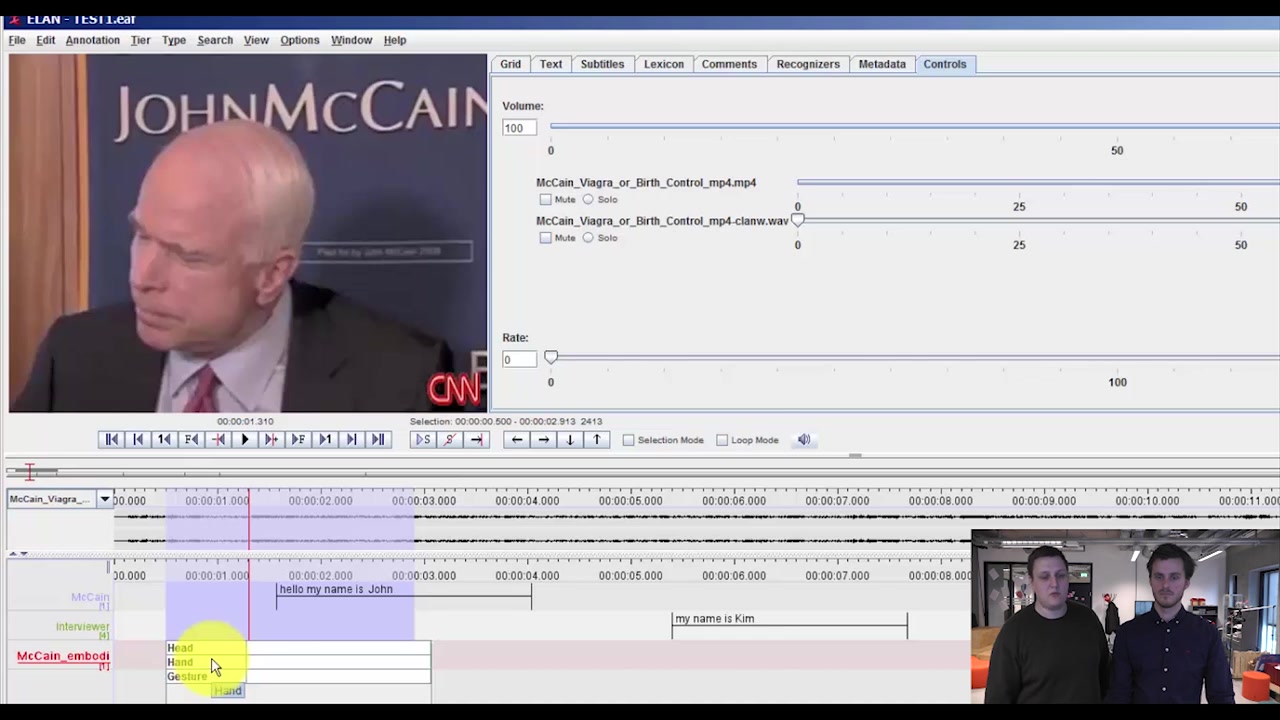The image size is (1280, 720).
Task: Step one second back button
Action: pos(164,440)
